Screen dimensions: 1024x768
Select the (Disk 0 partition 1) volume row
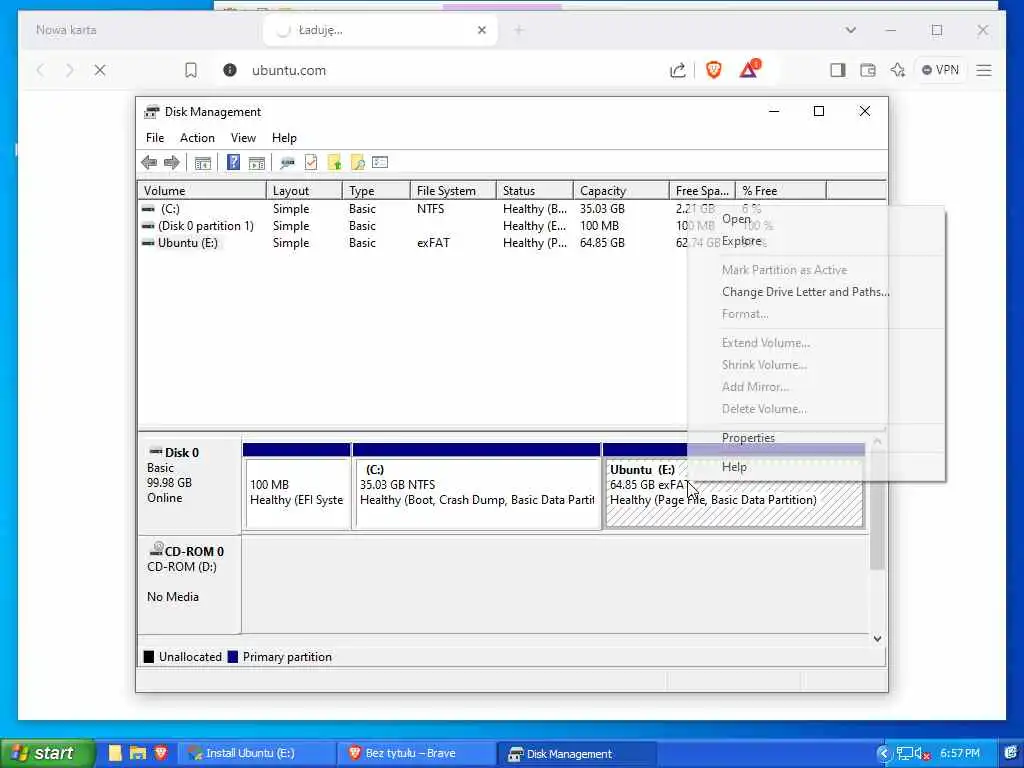click(413, 226)
